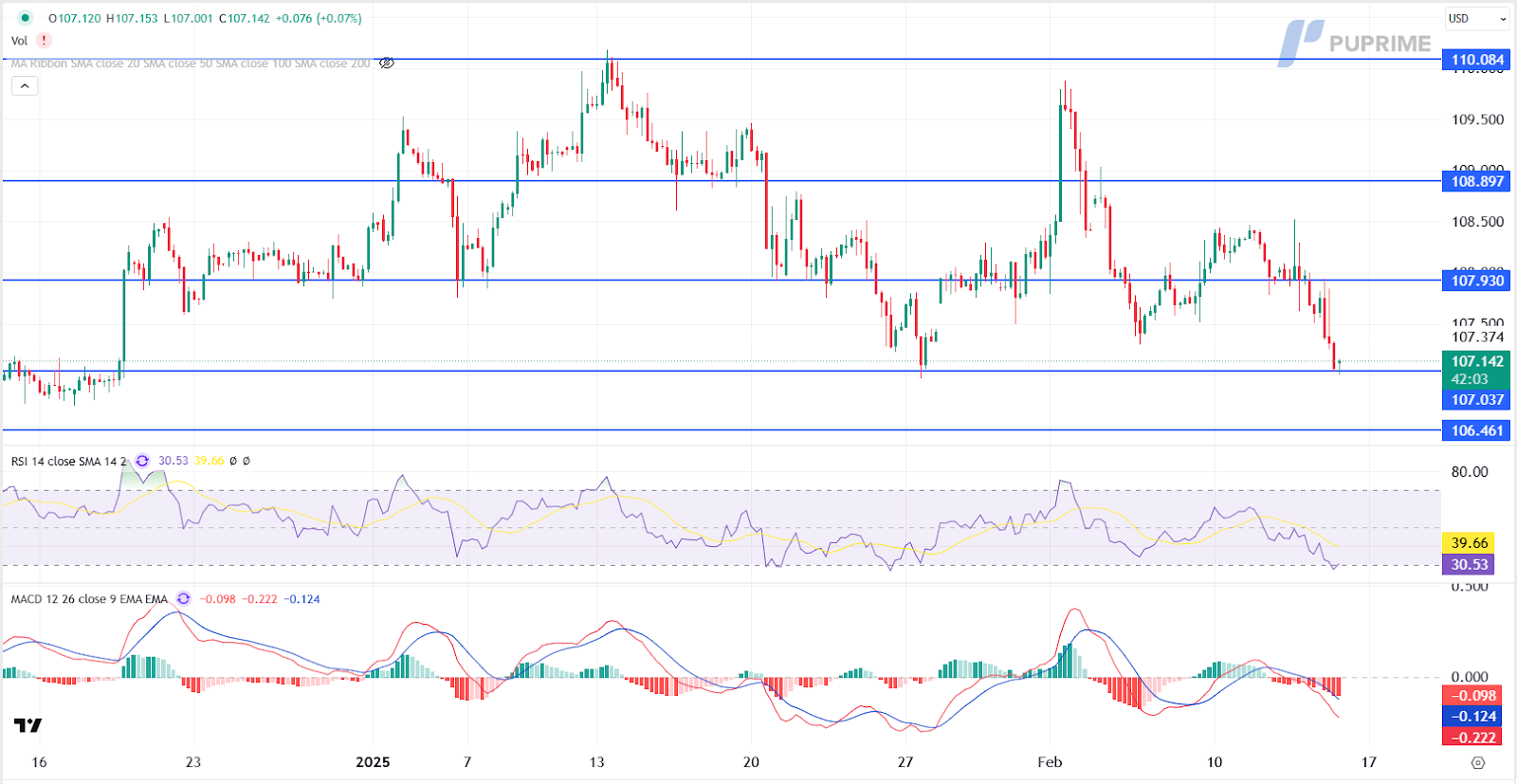This screenshot has width=1517, height=784.
Task: Select the MACD 12 26 legend title
Action: (89, 599)
